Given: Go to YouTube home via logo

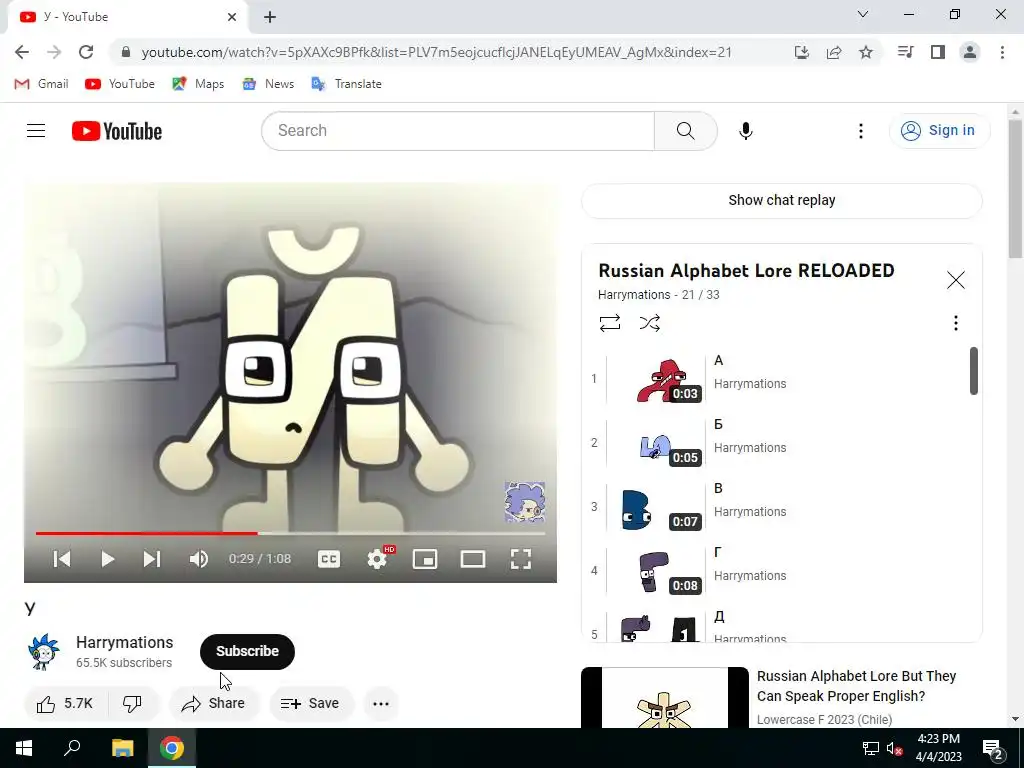Looking at the screenshot, I should (117, 131).
